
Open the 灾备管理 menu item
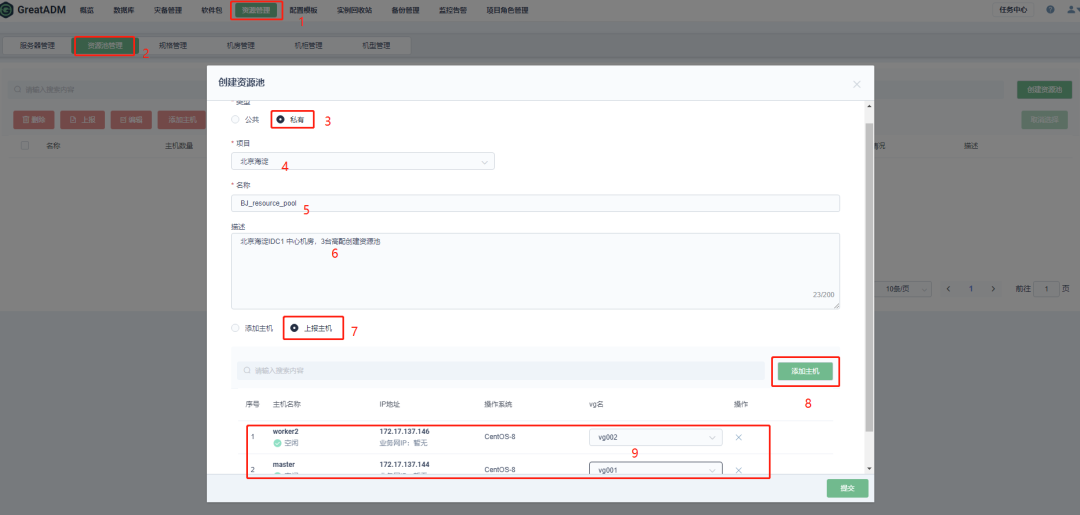(167, 10)
